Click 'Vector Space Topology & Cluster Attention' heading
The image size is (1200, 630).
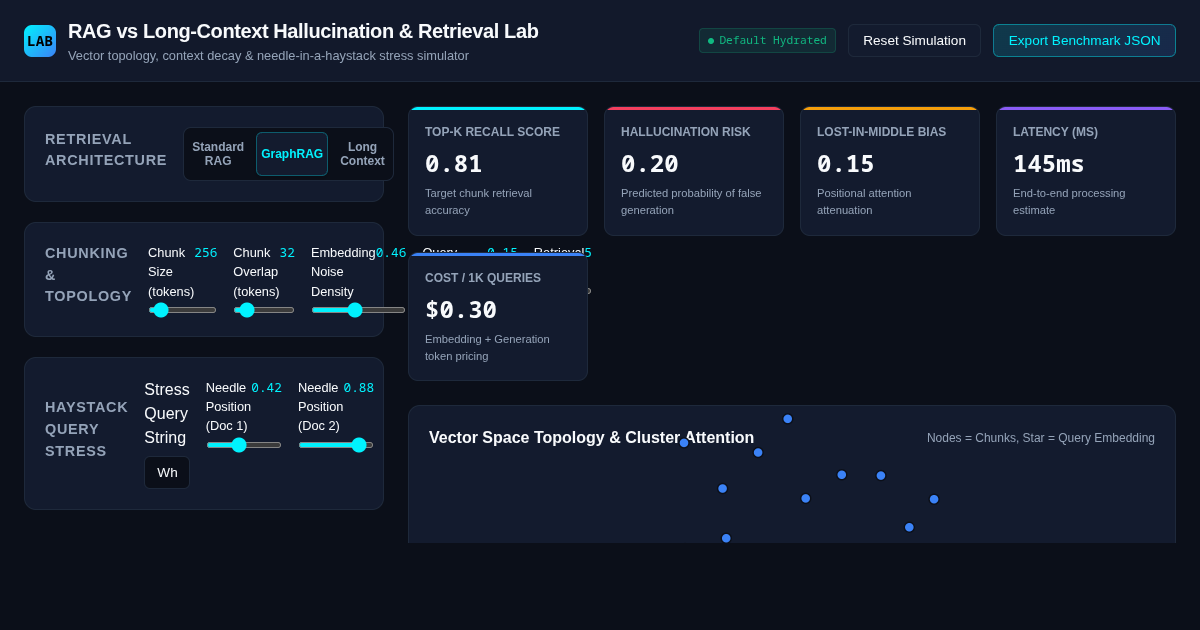591,438
